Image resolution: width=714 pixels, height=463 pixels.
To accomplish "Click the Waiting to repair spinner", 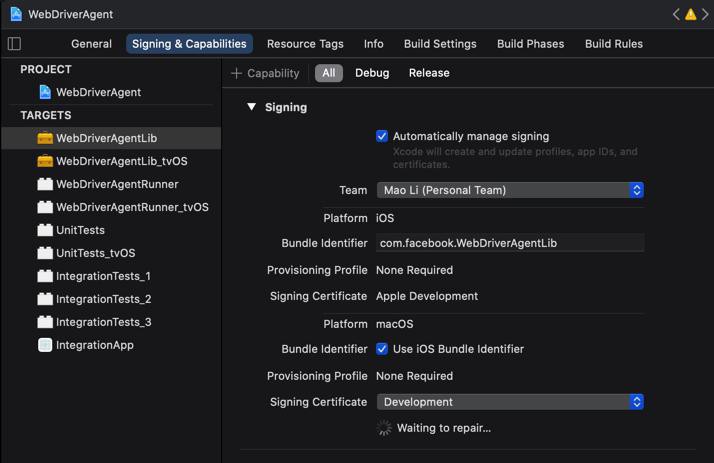I will tap(384, 428).
